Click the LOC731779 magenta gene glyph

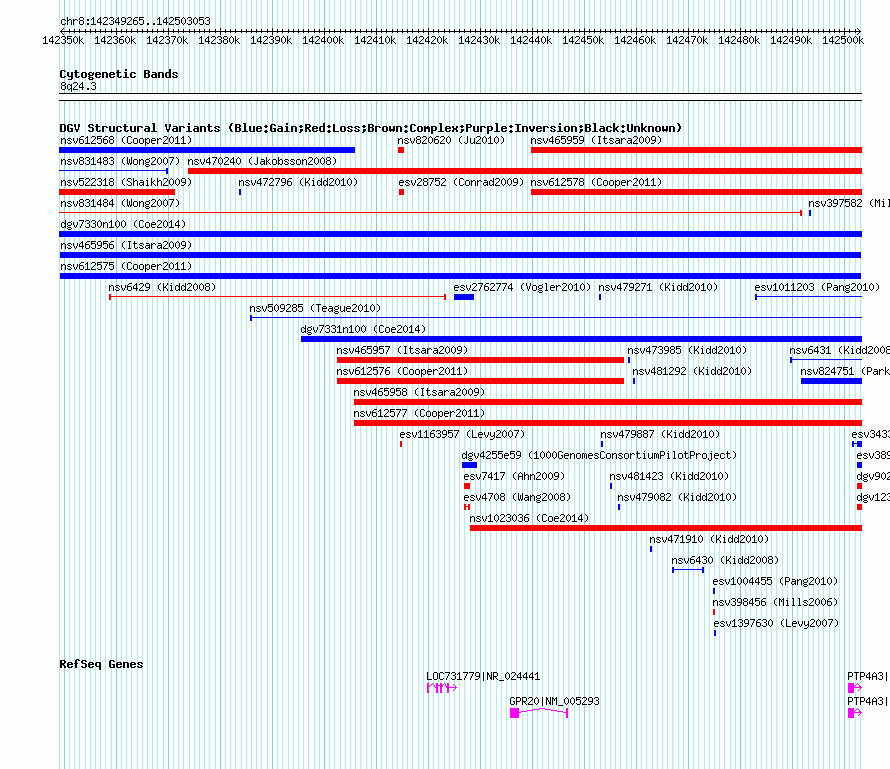tap(442, 688)
